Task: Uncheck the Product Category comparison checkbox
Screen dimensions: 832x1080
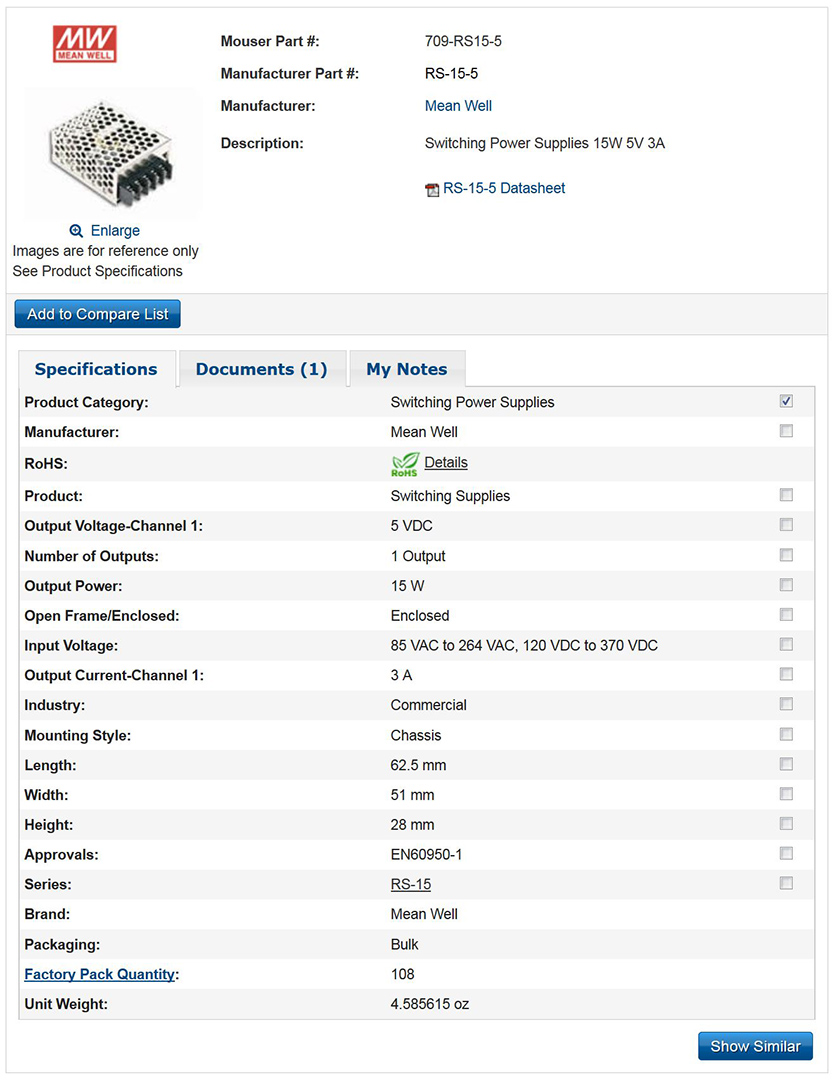Action: pyautogui.click(x=786, y=400)
